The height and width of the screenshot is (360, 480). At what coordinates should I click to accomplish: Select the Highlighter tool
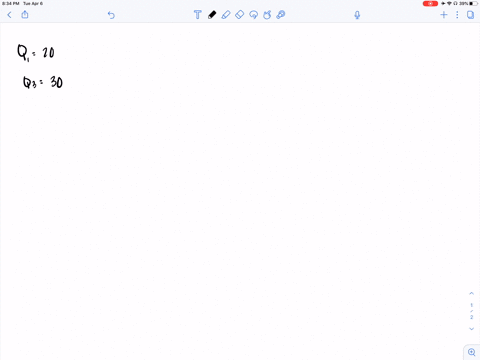(226, 15)
